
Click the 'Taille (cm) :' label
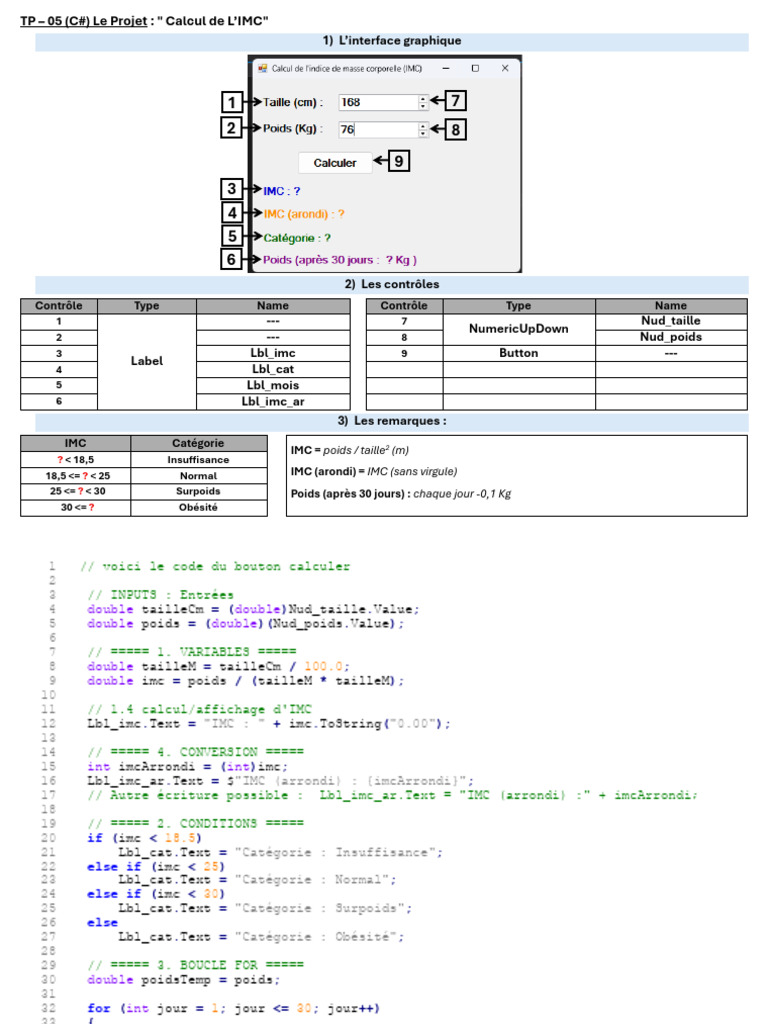point(293,103)
